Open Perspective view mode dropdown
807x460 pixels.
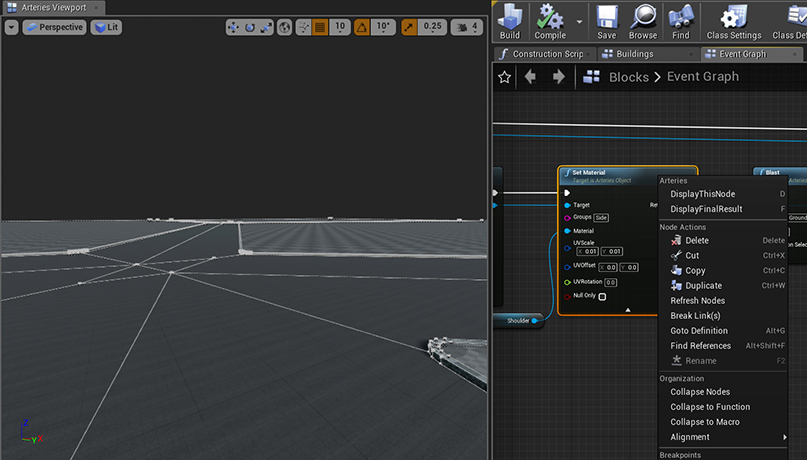coord(54,27)
